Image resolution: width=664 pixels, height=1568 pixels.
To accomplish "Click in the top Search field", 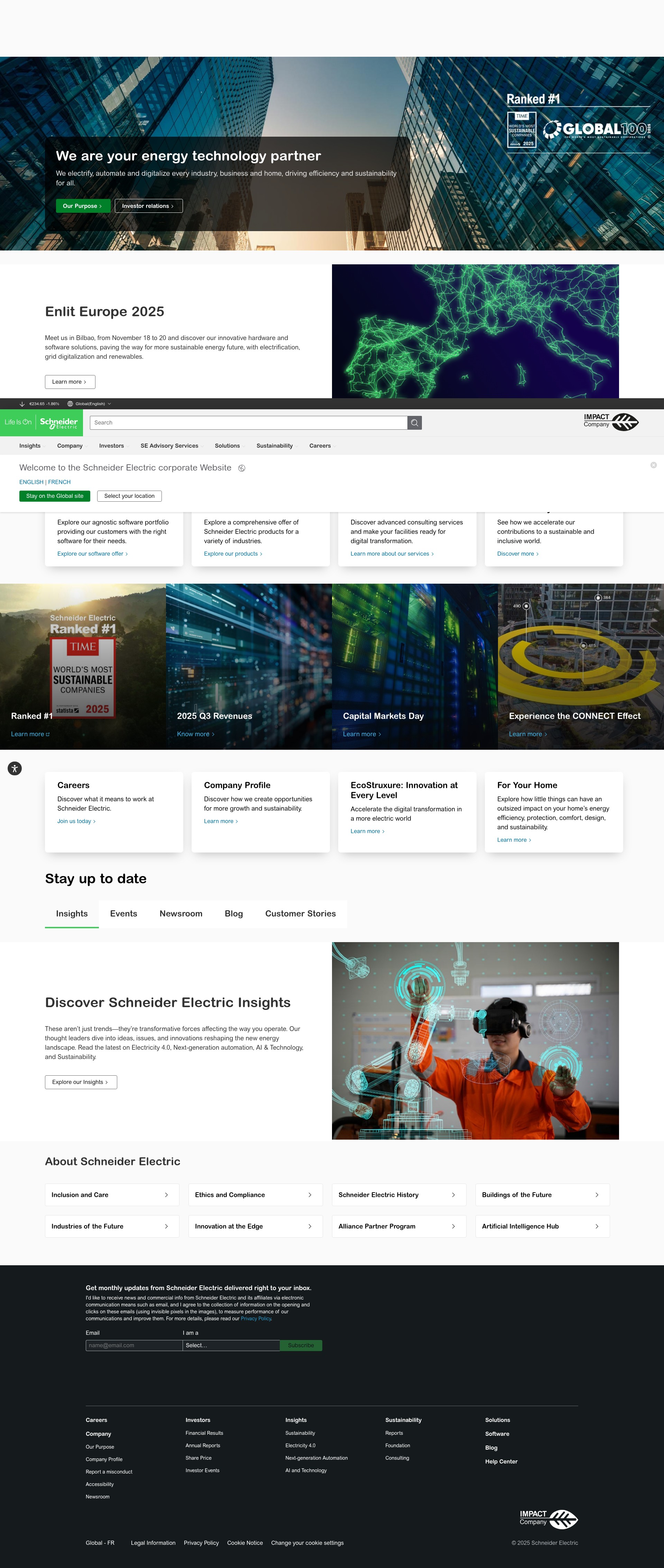I will click(248, 422).
